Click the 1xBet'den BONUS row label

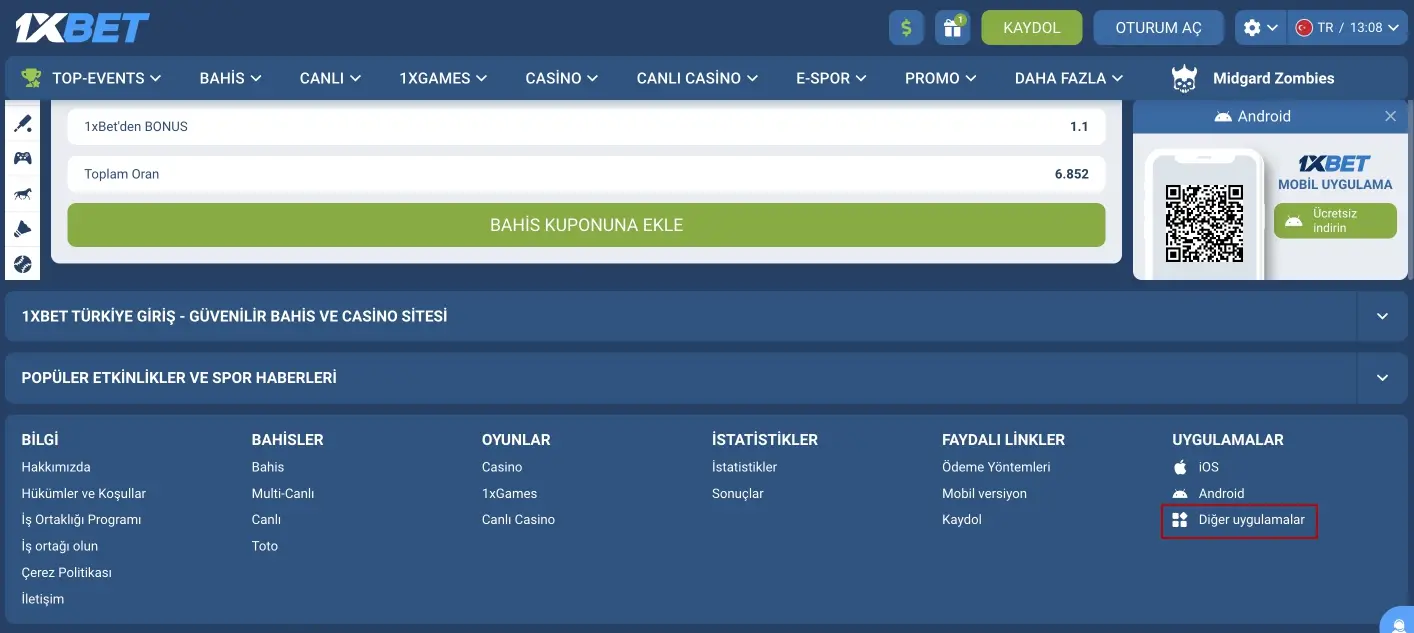(x=136, y=127)
